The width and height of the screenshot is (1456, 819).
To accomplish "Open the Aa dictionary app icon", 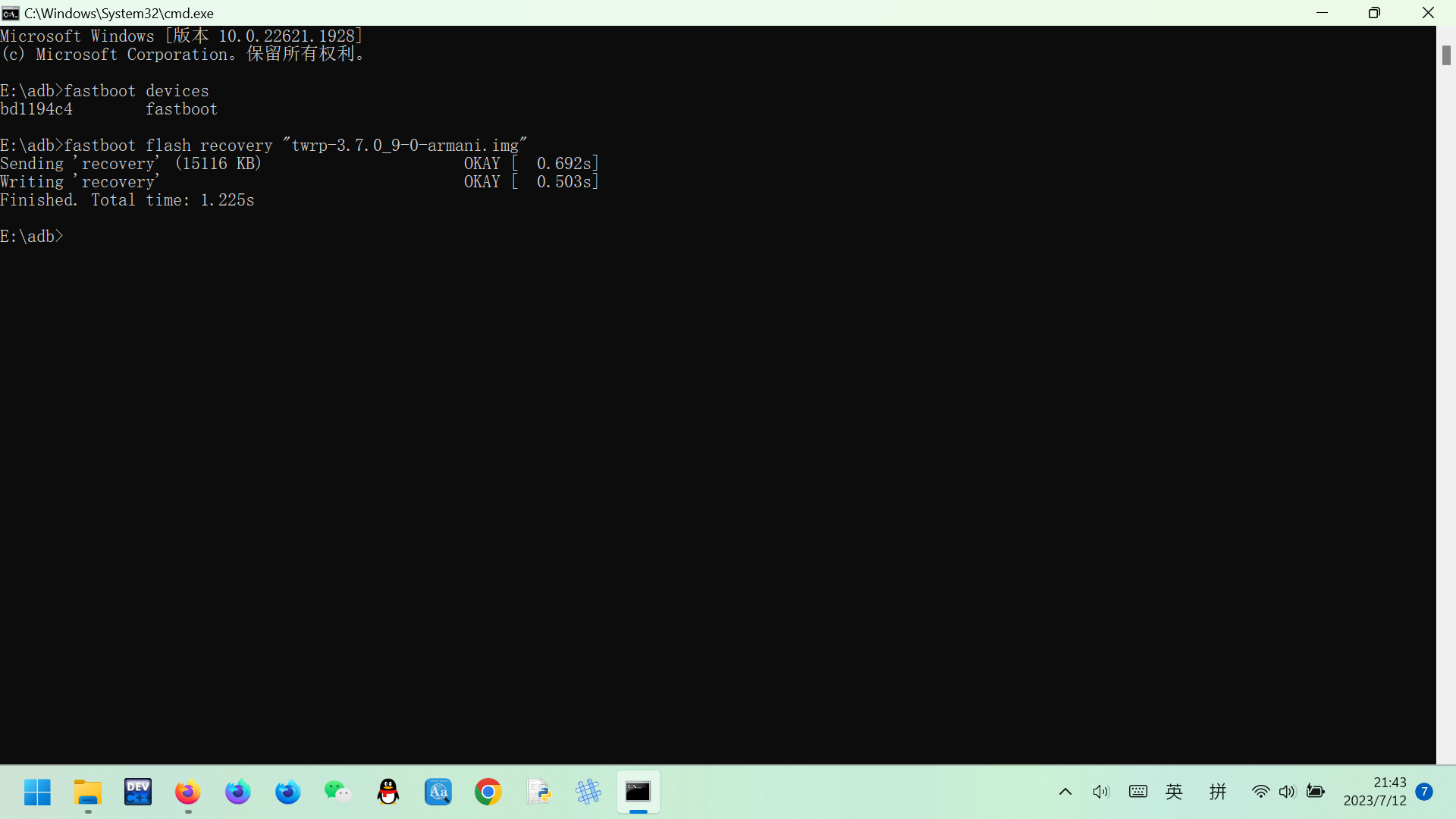I will (438, 792).
